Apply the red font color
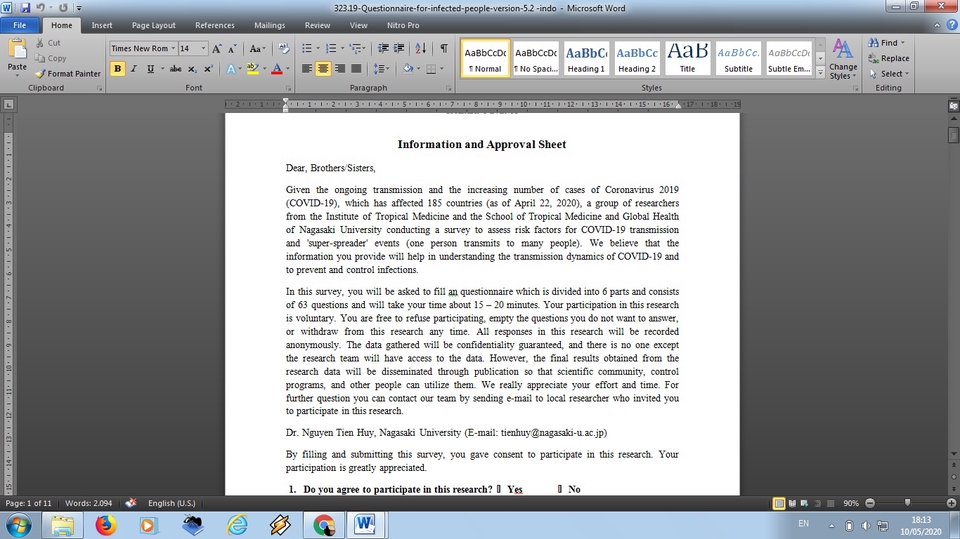 (277, 69)
